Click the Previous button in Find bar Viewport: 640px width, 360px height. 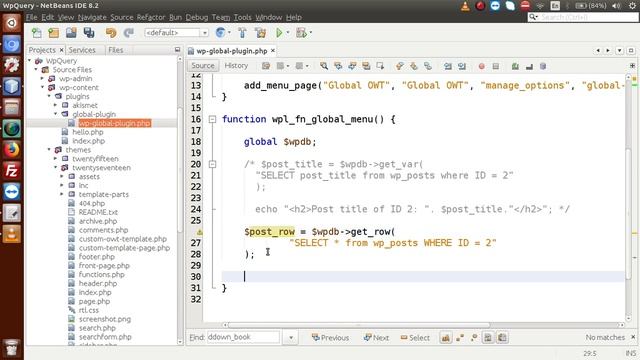click(x=330, y=338)
